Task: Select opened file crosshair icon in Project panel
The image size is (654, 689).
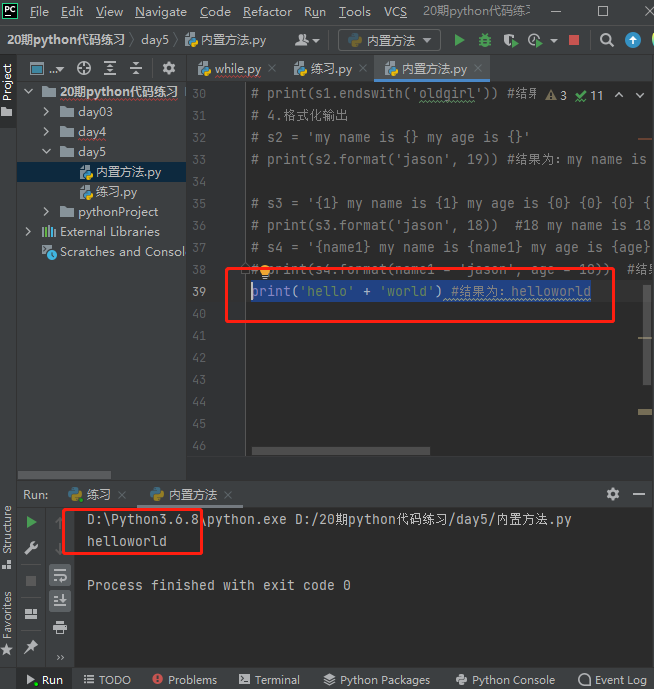Action: pos(84,68)
